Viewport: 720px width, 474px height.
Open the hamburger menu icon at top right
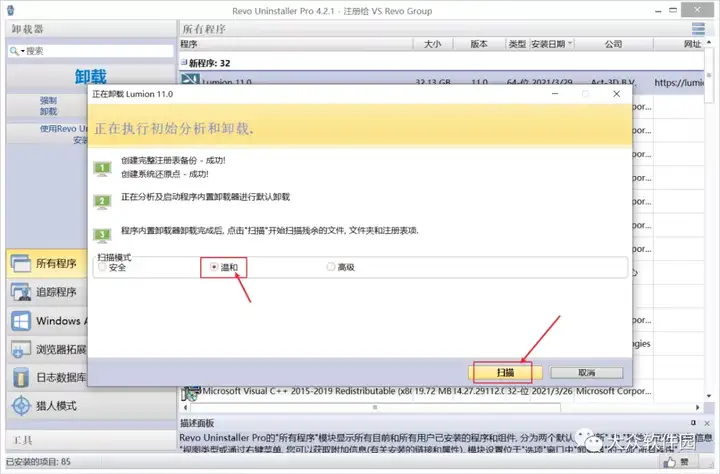pyautogui.click(x=698, y=29)
